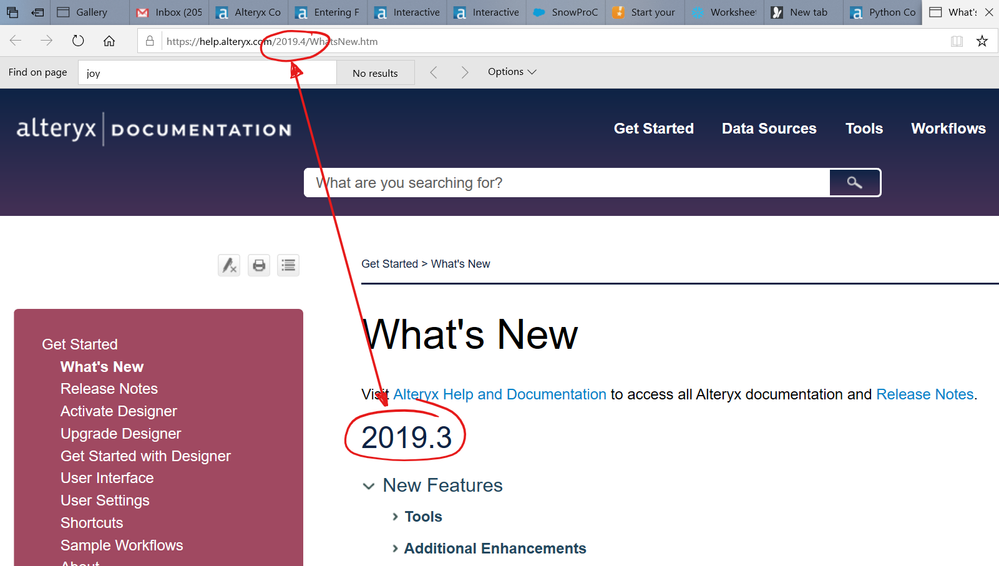999x566 pixels.
Task: Click the What's New page heading
Action: pyautogui.click(x=470, y=334)
